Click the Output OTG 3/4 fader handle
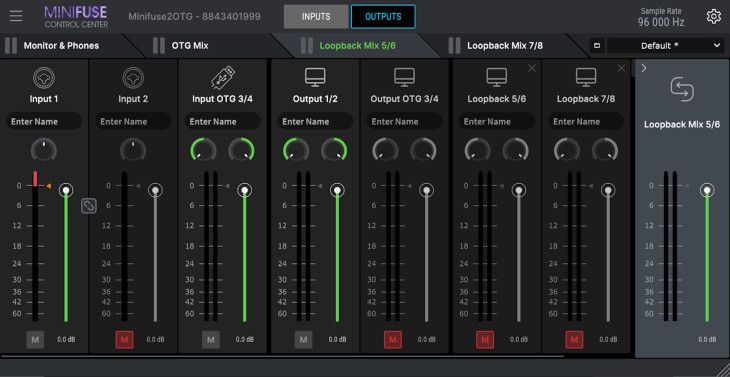Viewport: 730px width, 377px height. click(426, 190)
